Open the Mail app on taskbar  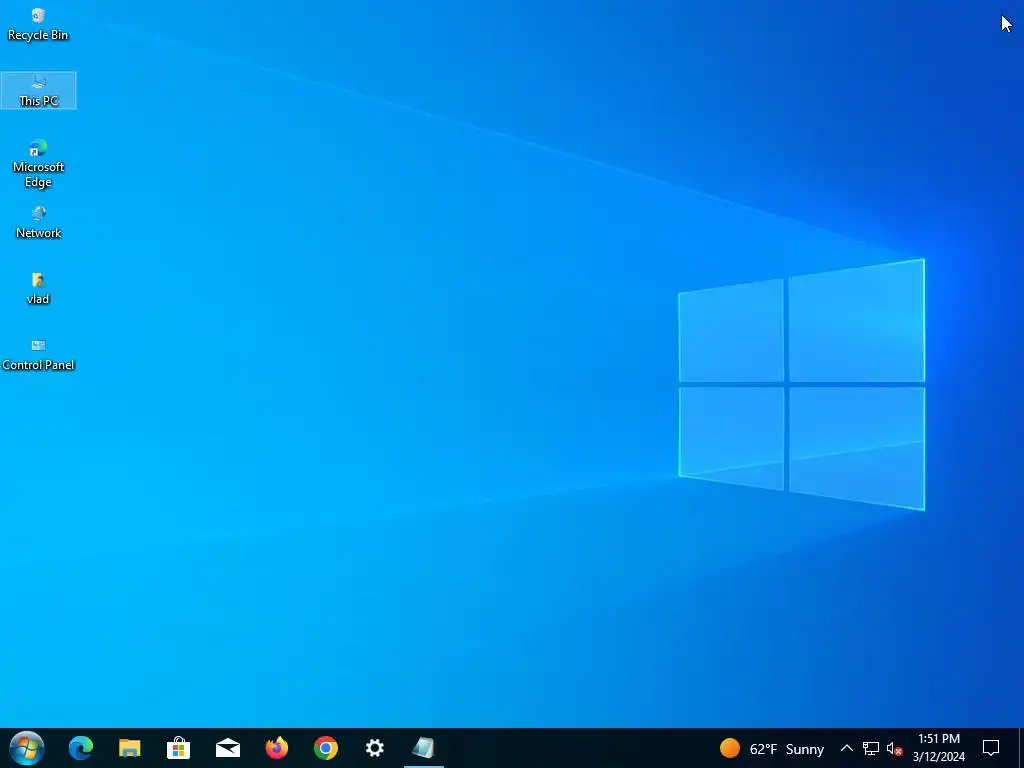click(228, 748)
